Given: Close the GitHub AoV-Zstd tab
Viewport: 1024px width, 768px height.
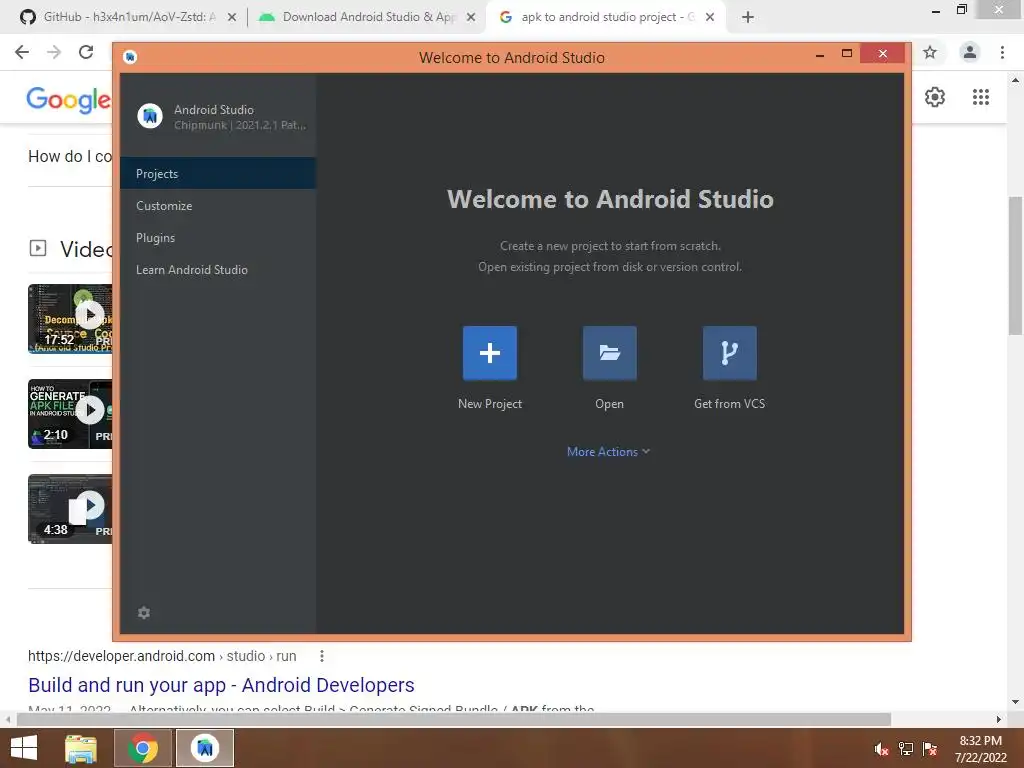Looking at the screenshot, I should 232,18.
